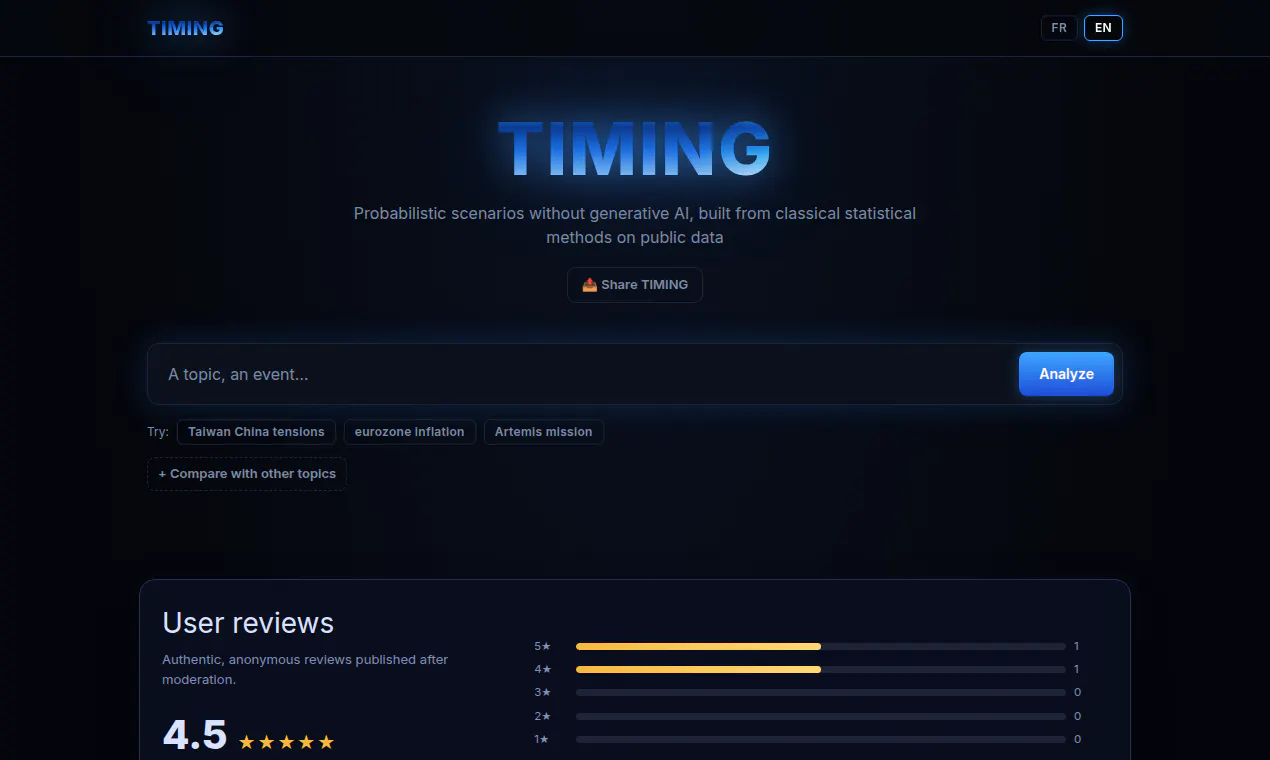Try the eurozone inflation suggestion
The image size is (1270, 760).
pyautogui.click(x=410, y=432)
